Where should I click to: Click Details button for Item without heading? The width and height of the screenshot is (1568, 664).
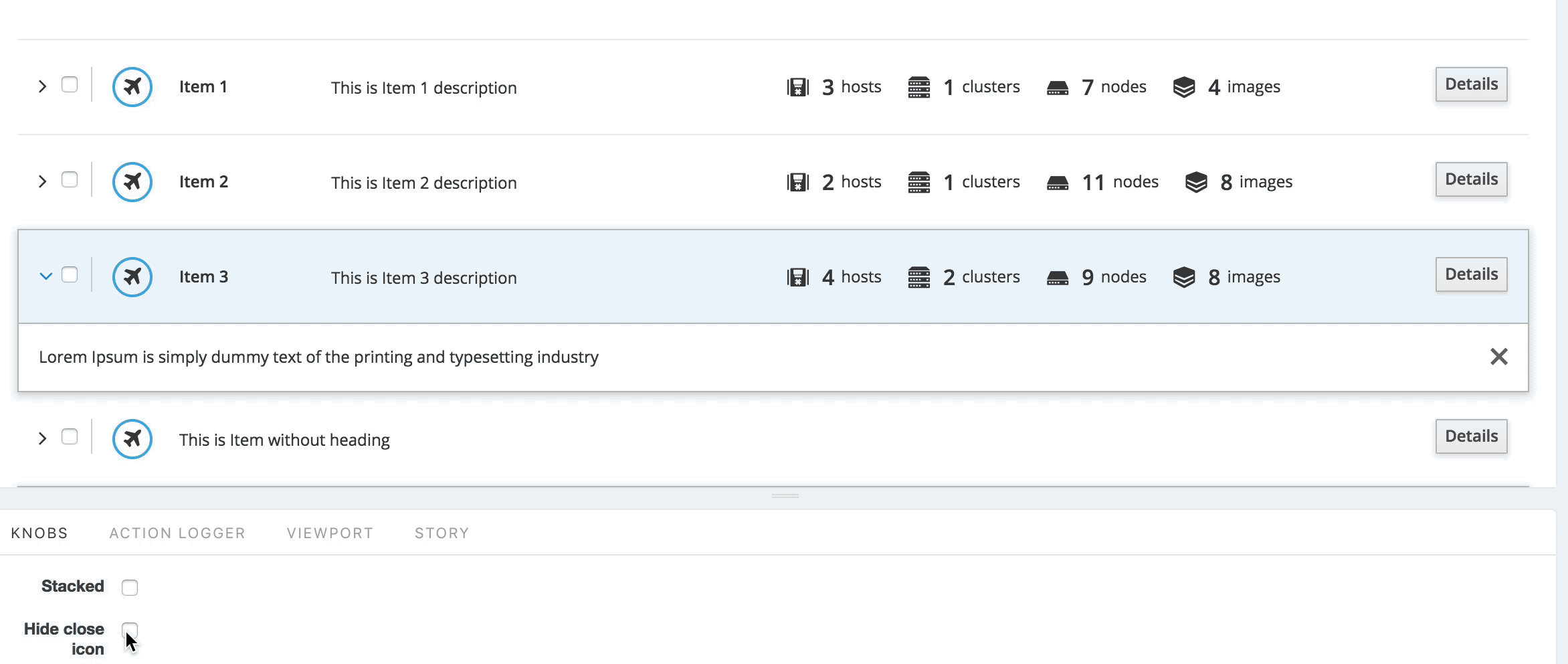(1471, 436)
